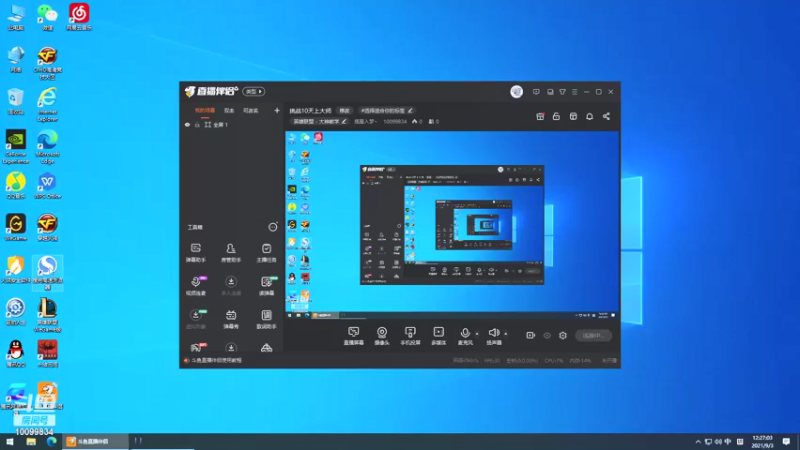Select the third scene tab
Image resolution: width=800 pixels, height=450 pixels.
pos(251,111)
